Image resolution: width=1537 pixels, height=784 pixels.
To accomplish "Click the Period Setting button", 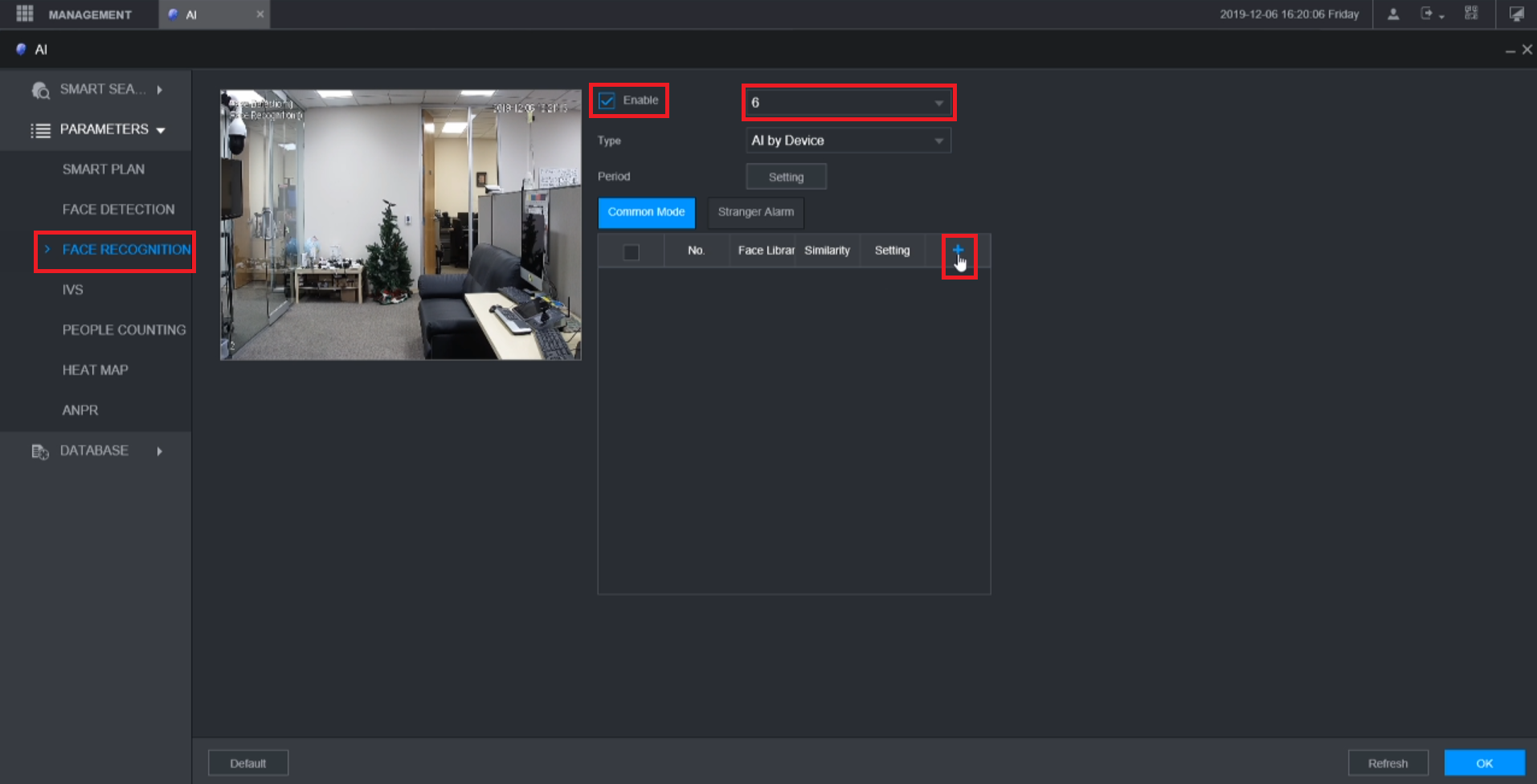I will 787,177.
